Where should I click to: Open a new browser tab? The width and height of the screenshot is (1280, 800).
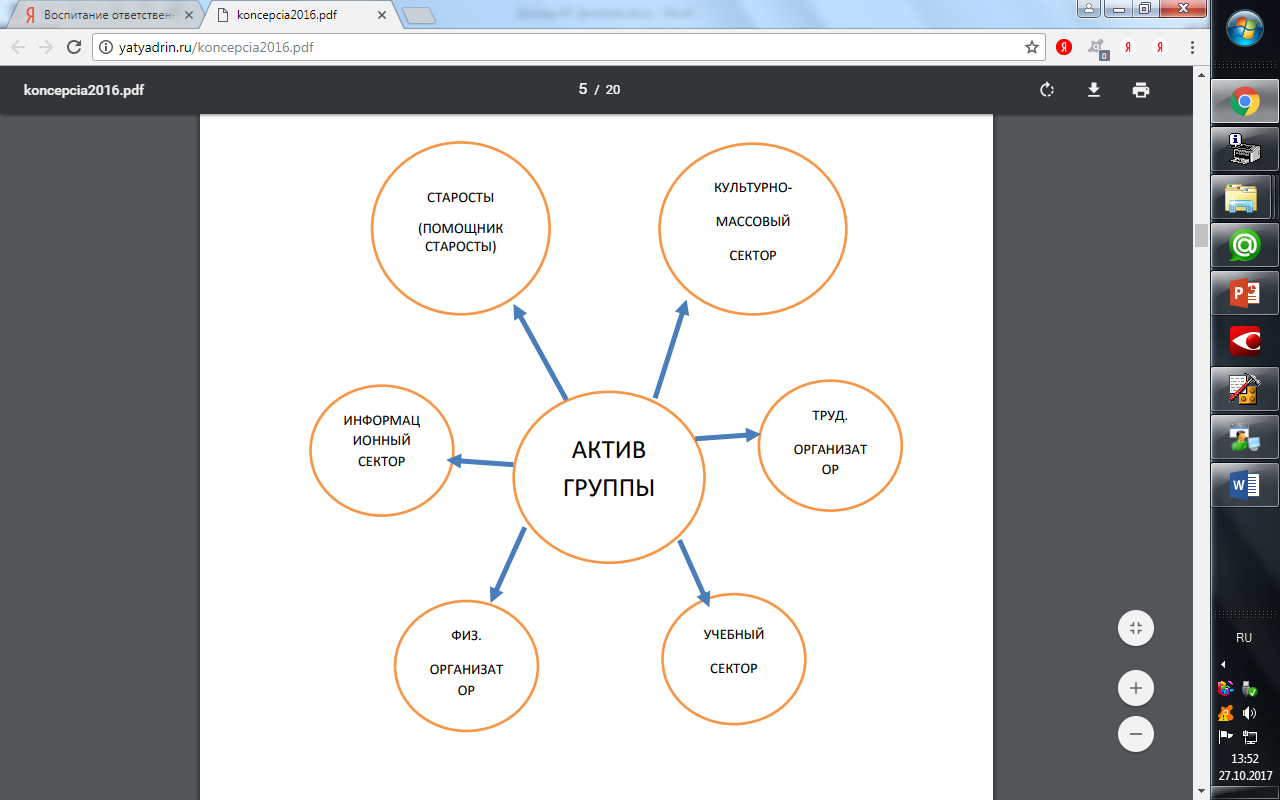coord(420,15)
